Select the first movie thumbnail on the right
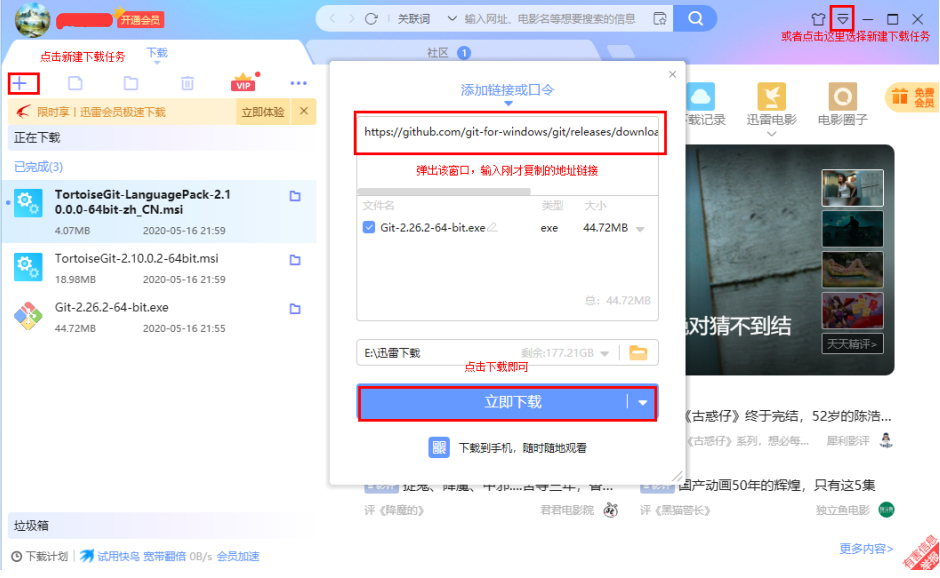The height and width of the screenshot is (578, 940). tap(852, 188)
